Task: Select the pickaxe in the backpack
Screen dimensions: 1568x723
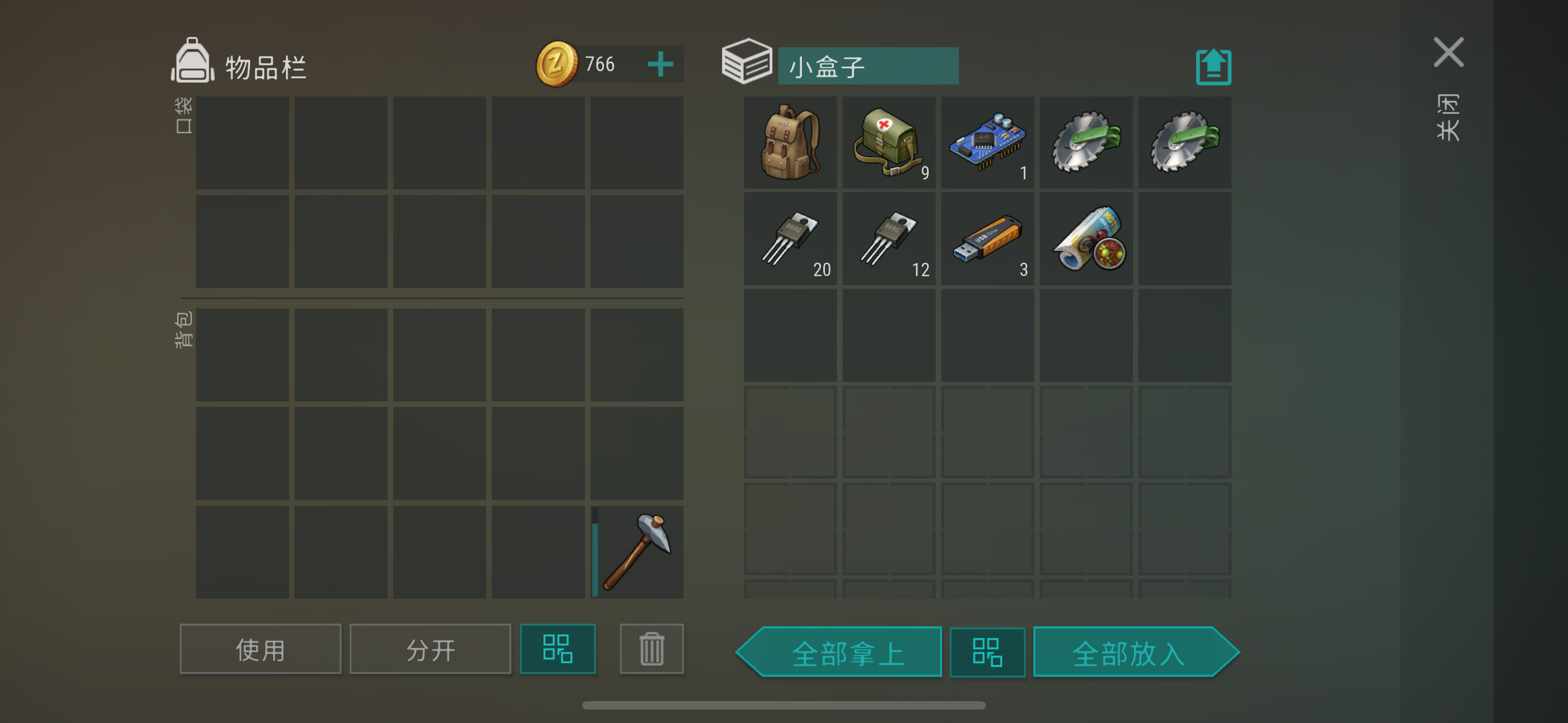Action: 637,552
